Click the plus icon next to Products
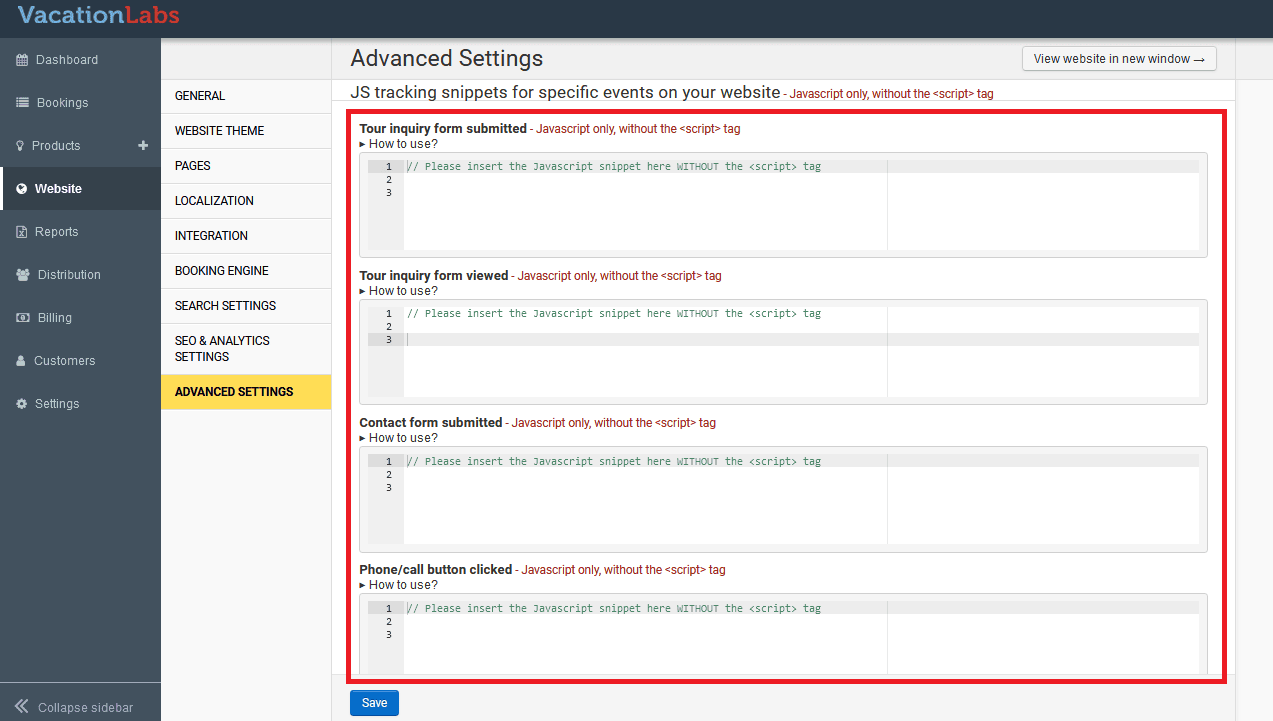Screen dimensions: 1273x721 pos(143,145)
